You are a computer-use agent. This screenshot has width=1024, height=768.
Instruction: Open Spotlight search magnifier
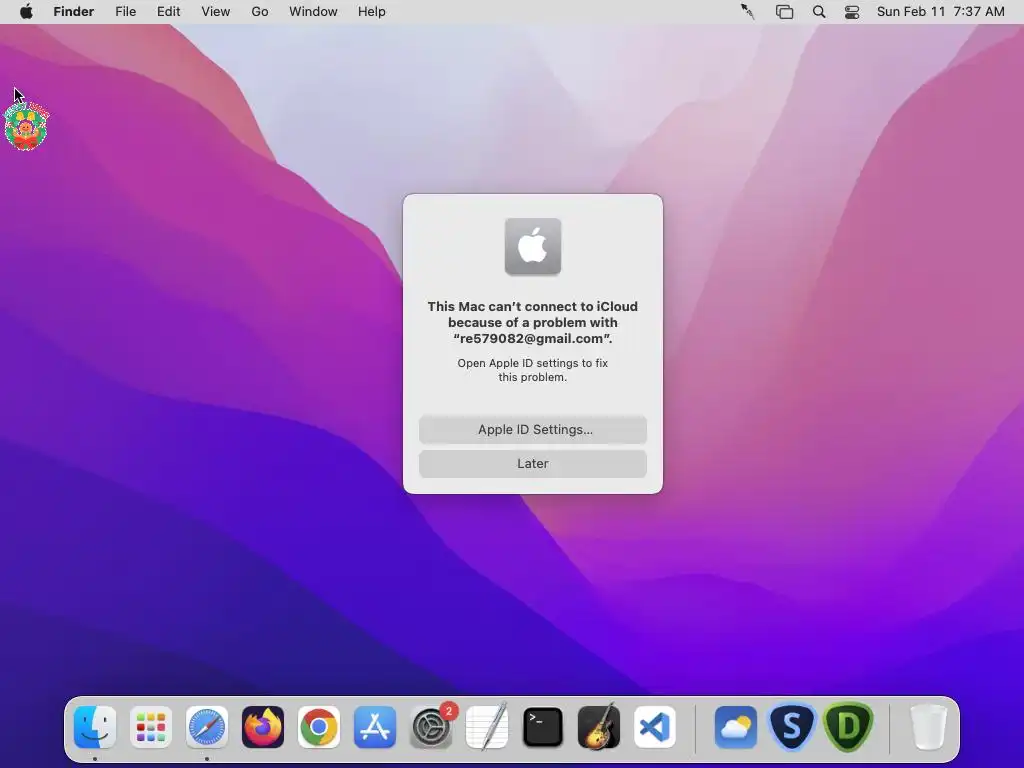(819, 12)
